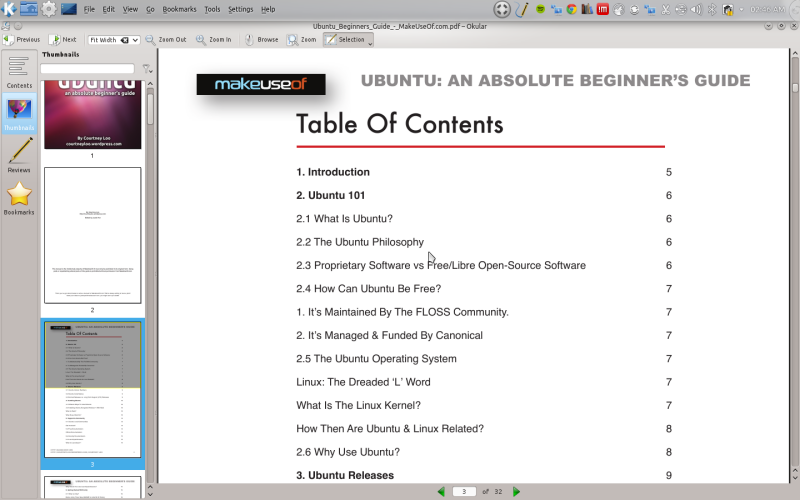Click Zoom Out in the toolbar

(166, 39)
